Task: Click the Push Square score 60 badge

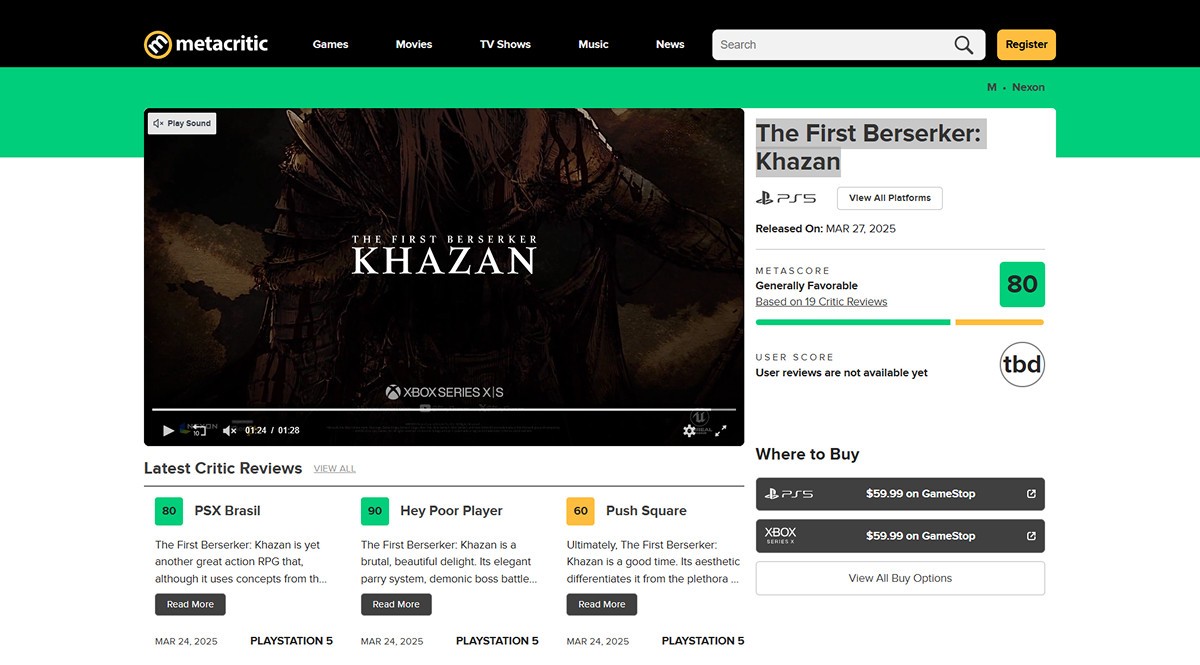Action: (581, 510)
